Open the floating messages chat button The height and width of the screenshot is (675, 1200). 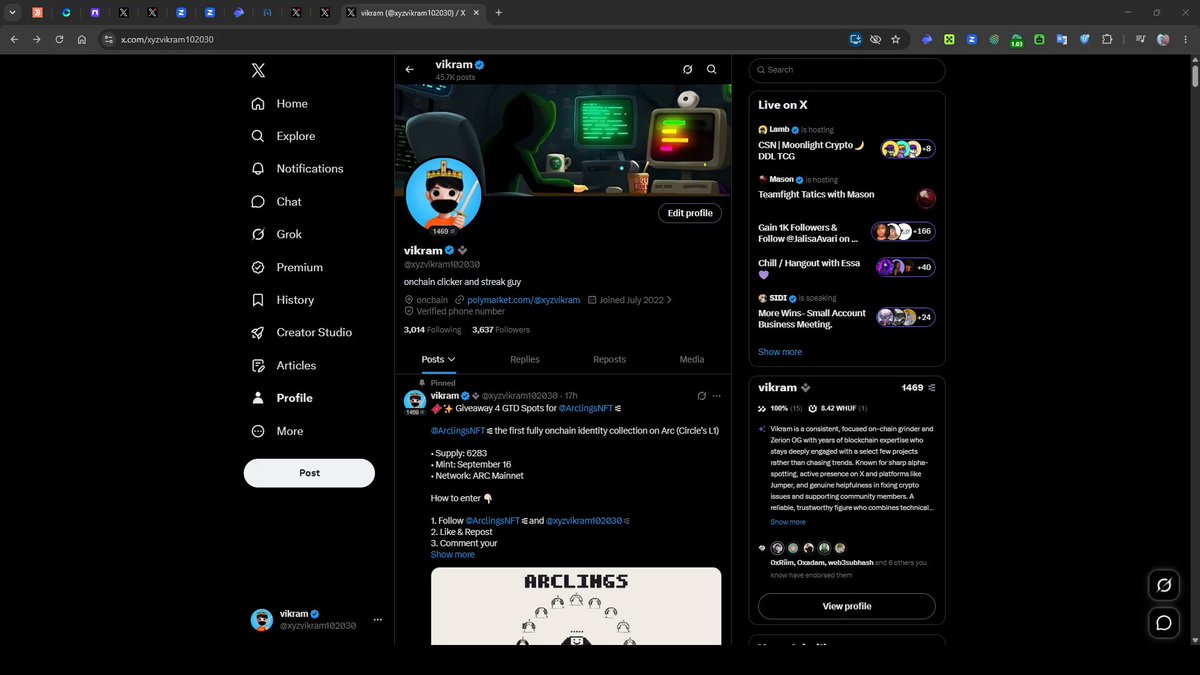[x=1164, y=623]
